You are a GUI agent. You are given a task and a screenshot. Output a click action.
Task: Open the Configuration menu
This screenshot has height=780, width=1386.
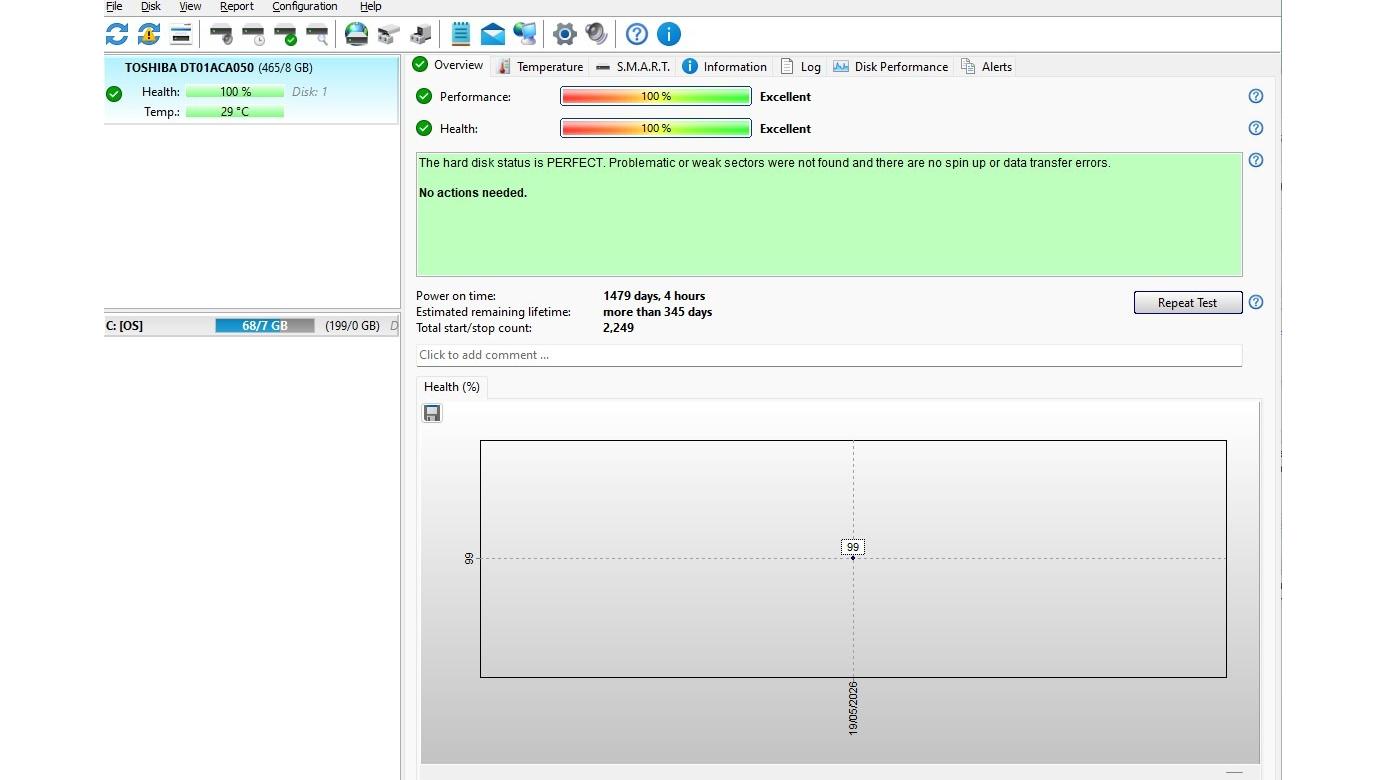(305, 6)
